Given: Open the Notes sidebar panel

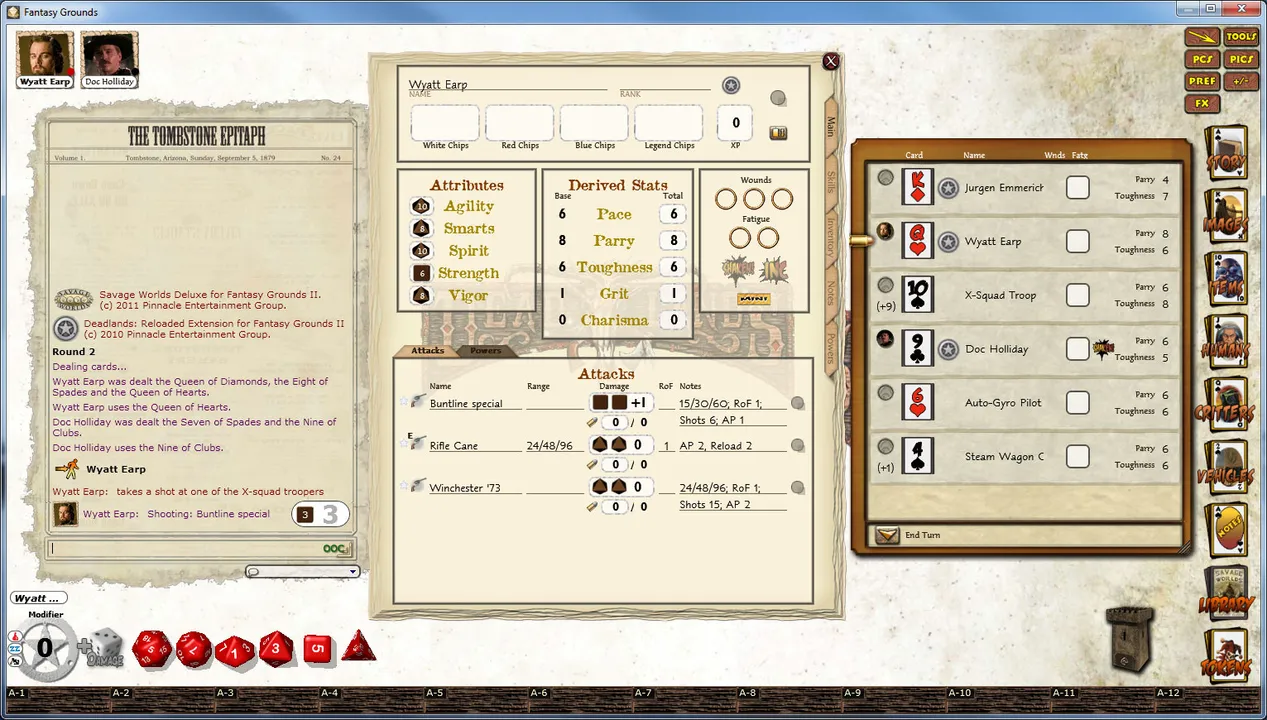Looking at the screenshot, I should 1226,531.
